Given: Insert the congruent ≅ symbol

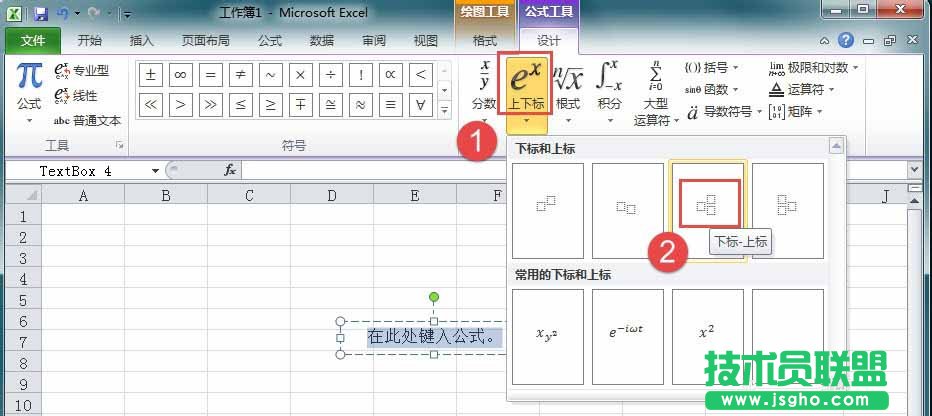Looking at the screenshot, I should point(330,105).
